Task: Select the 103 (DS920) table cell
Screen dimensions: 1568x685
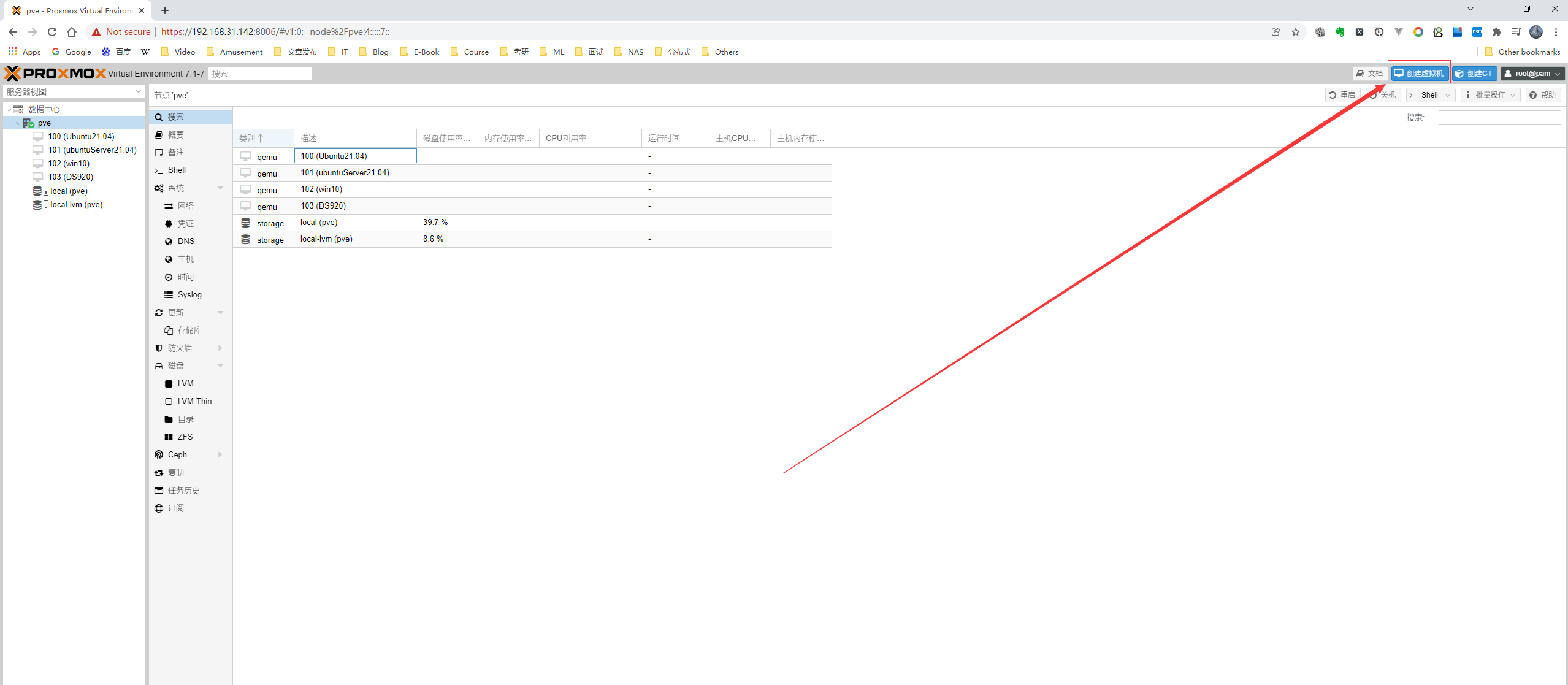Action: click(356, 206)
